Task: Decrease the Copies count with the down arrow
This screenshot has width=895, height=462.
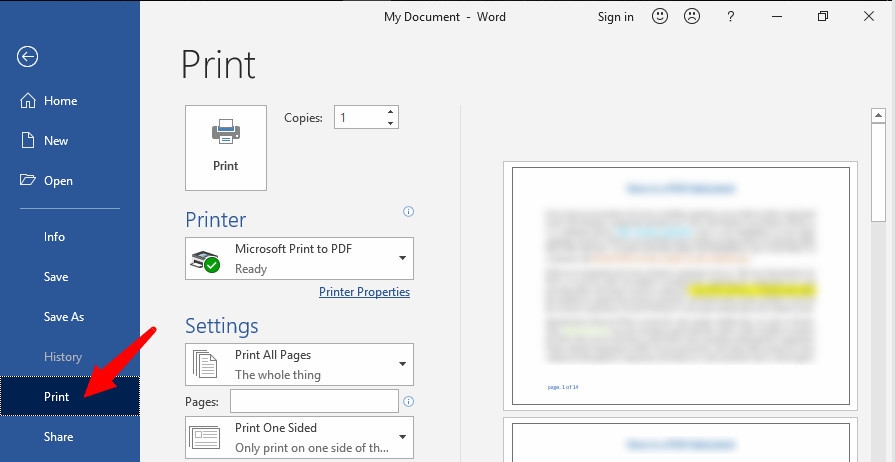Action: [x=390, y=123]
